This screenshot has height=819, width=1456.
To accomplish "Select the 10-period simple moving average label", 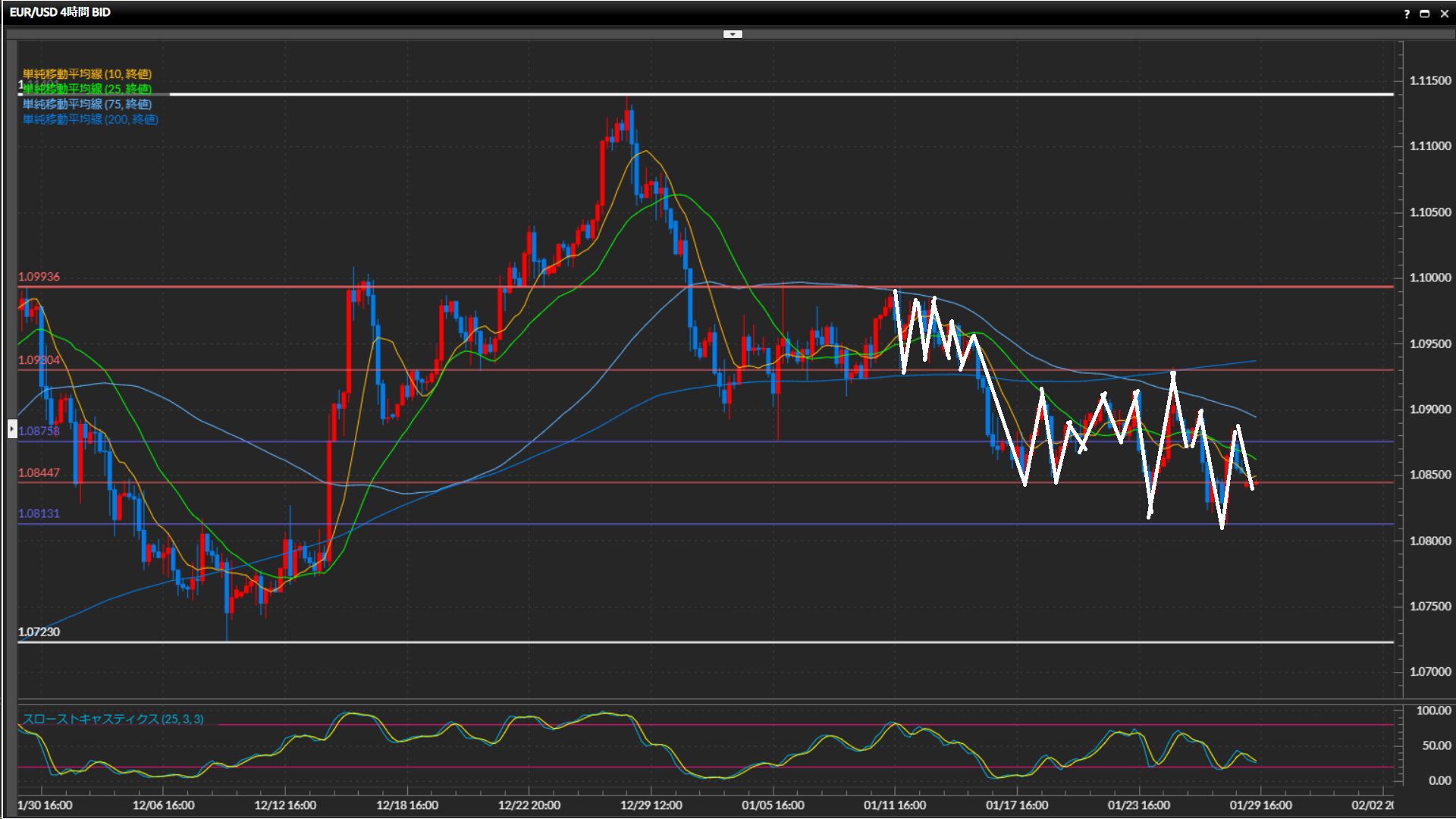I will coord(87,74).
